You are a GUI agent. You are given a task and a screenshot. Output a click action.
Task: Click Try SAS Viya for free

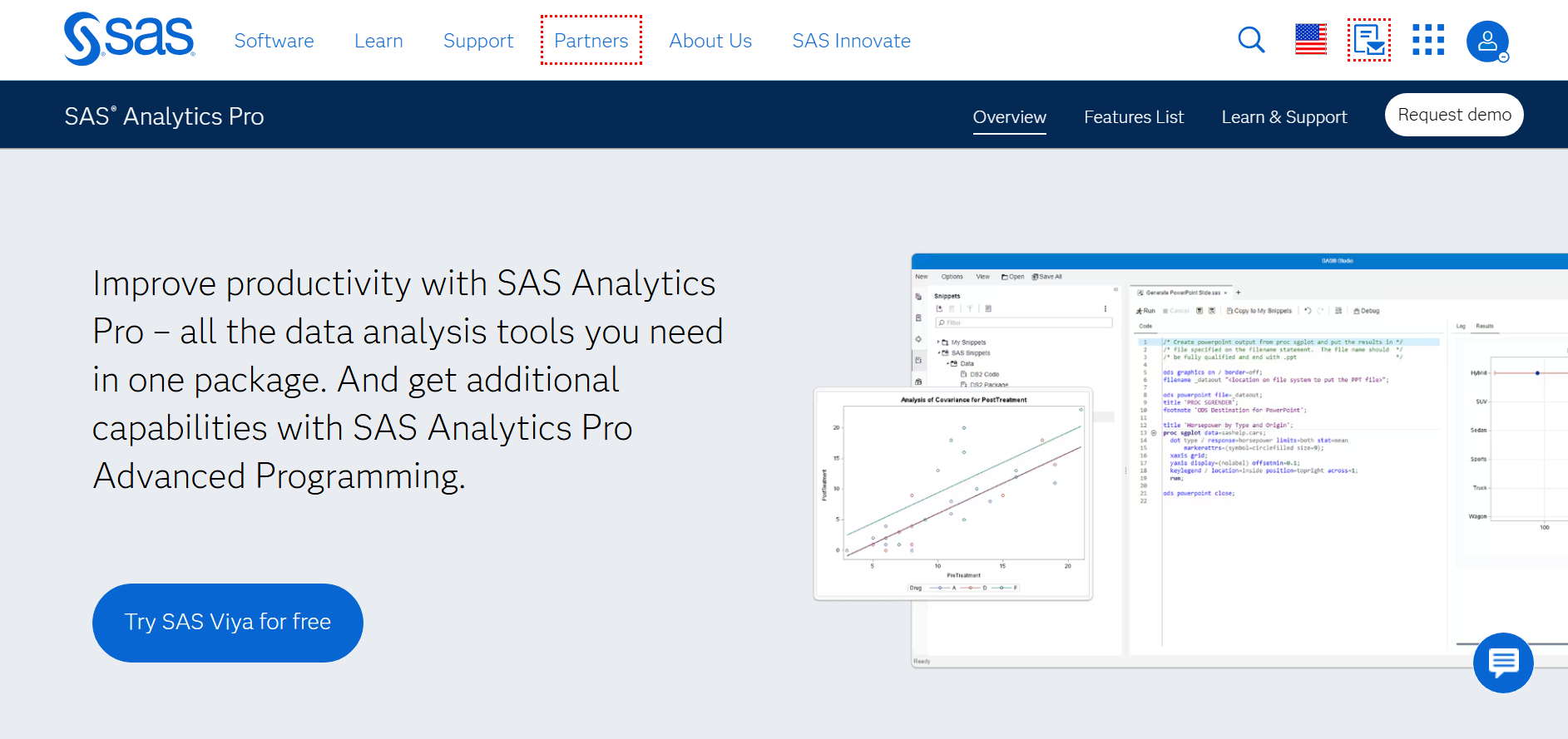coord(228,623)
